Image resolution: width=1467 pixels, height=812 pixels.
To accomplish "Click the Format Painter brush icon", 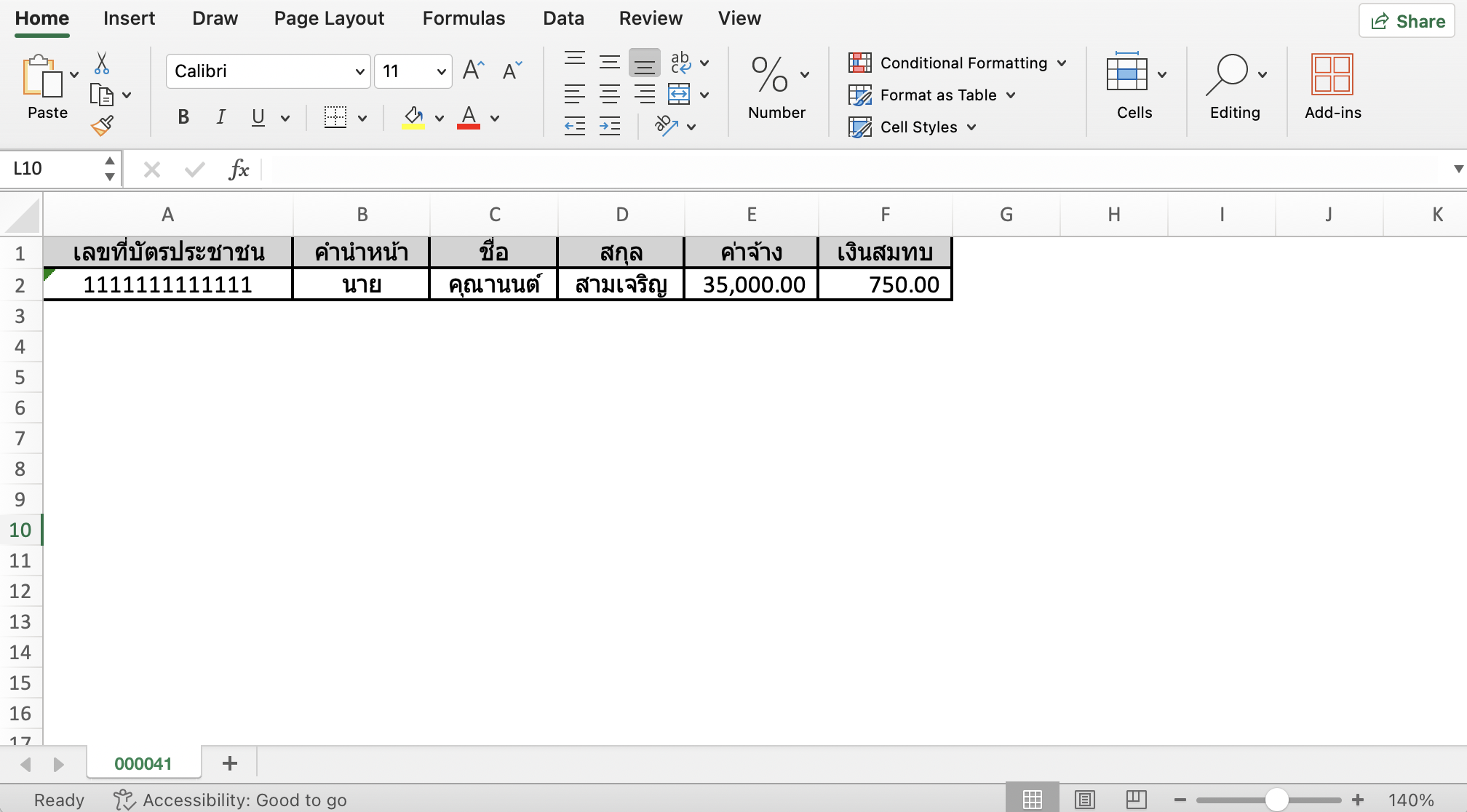I will (x=102, y=126).
